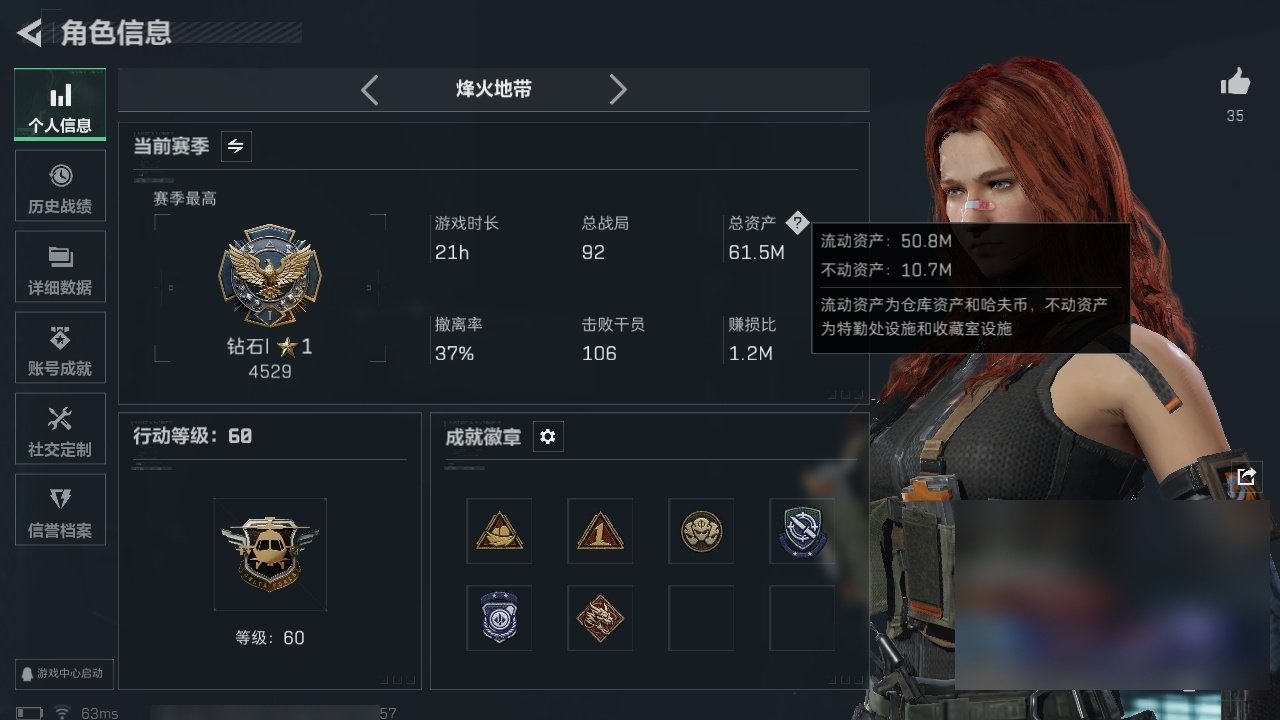Open the 个人信息 tab
Screen dimensions: 1280x720
(x=60, y=105)
